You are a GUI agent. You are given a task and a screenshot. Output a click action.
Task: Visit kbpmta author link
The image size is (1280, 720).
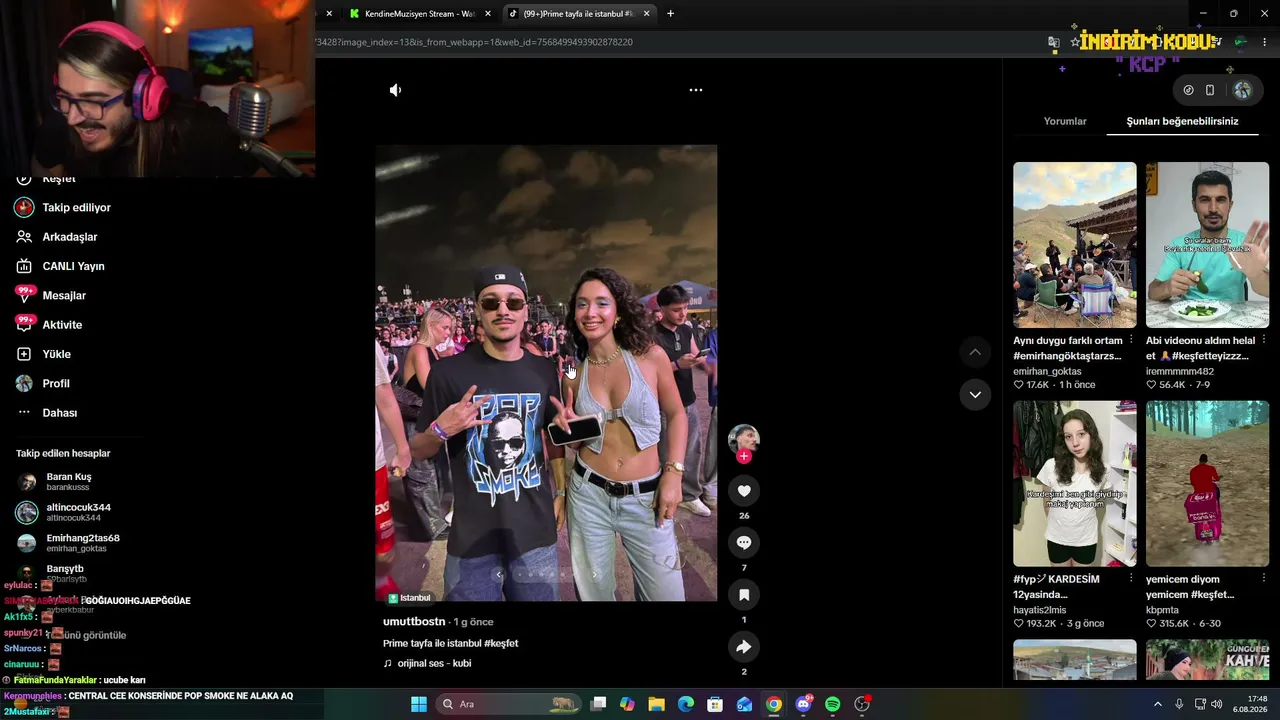coord(1162,610)
